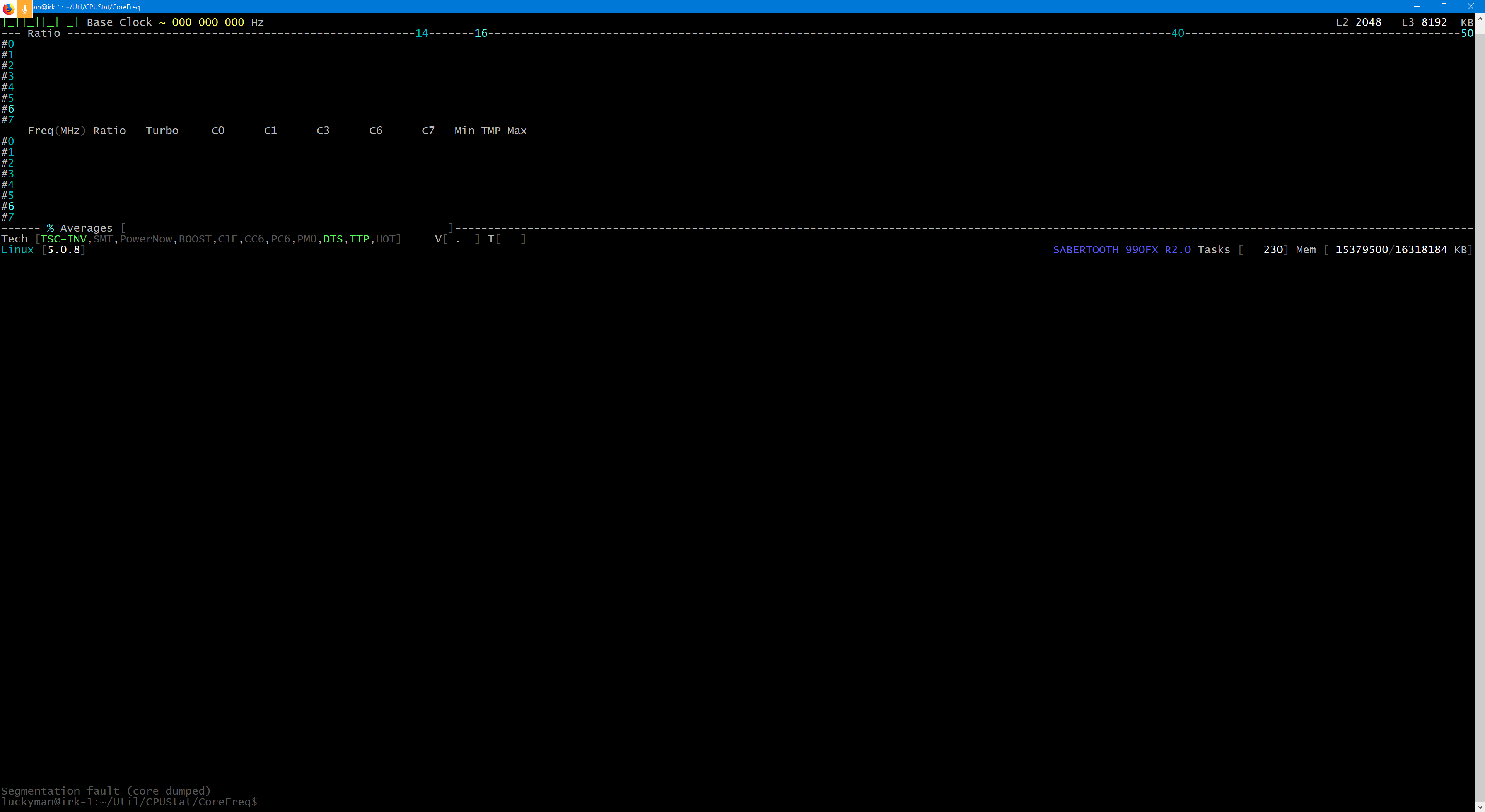Enable the BOOST technology flag
1485x812 pixels.
coord(194,238)
